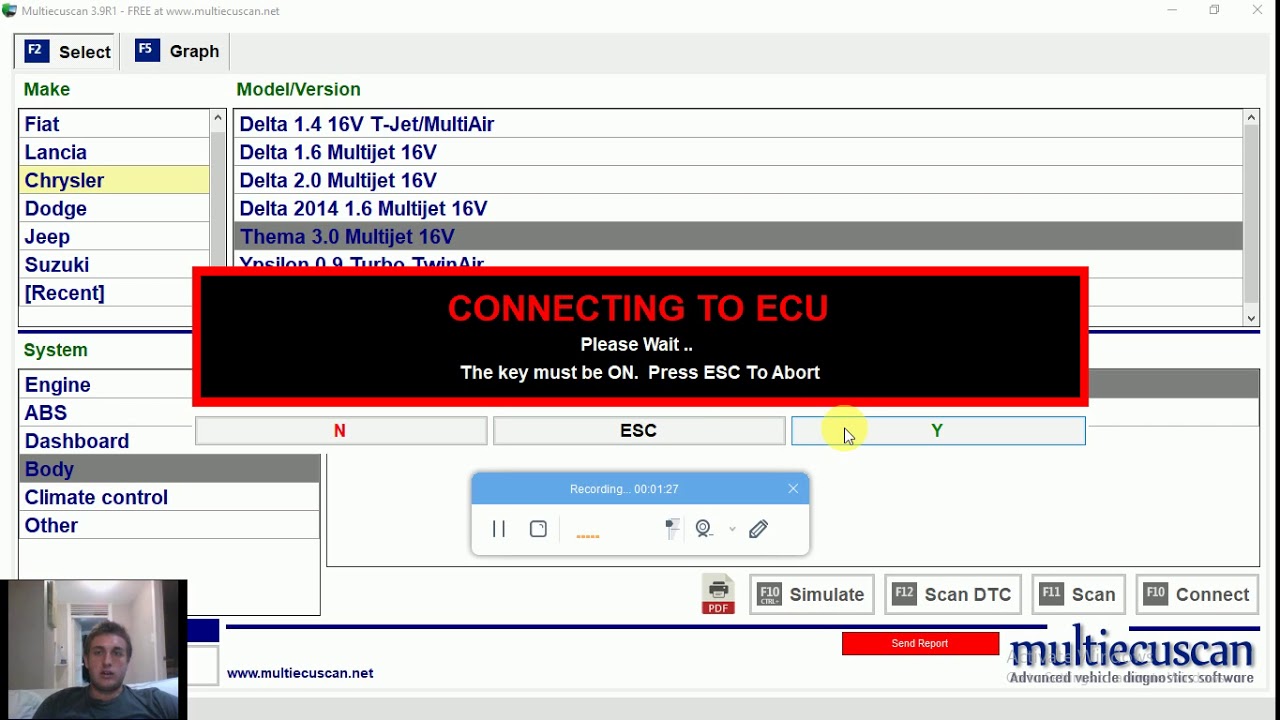Select [Recent] in Make list
Image resolution: width=1280 pixels, height=720 pixels.
pos(114,292)
